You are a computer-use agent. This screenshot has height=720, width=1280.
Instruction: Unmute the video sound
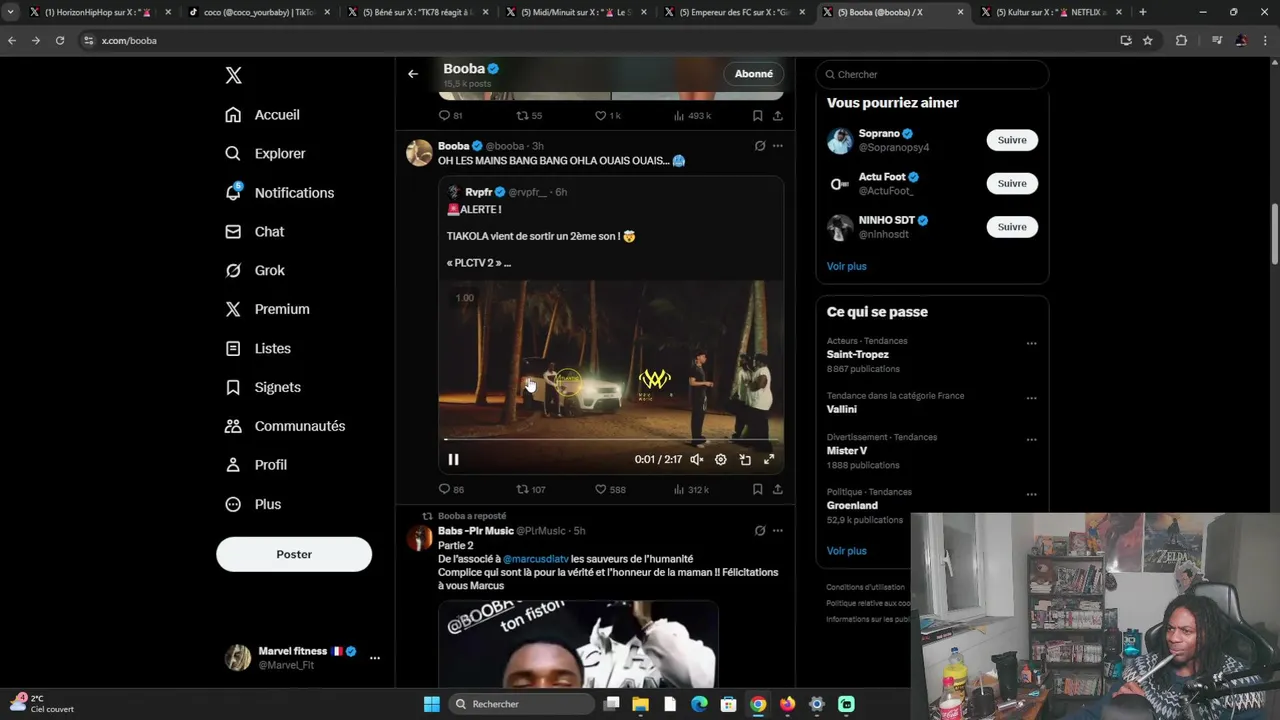[x=697, y=460]
